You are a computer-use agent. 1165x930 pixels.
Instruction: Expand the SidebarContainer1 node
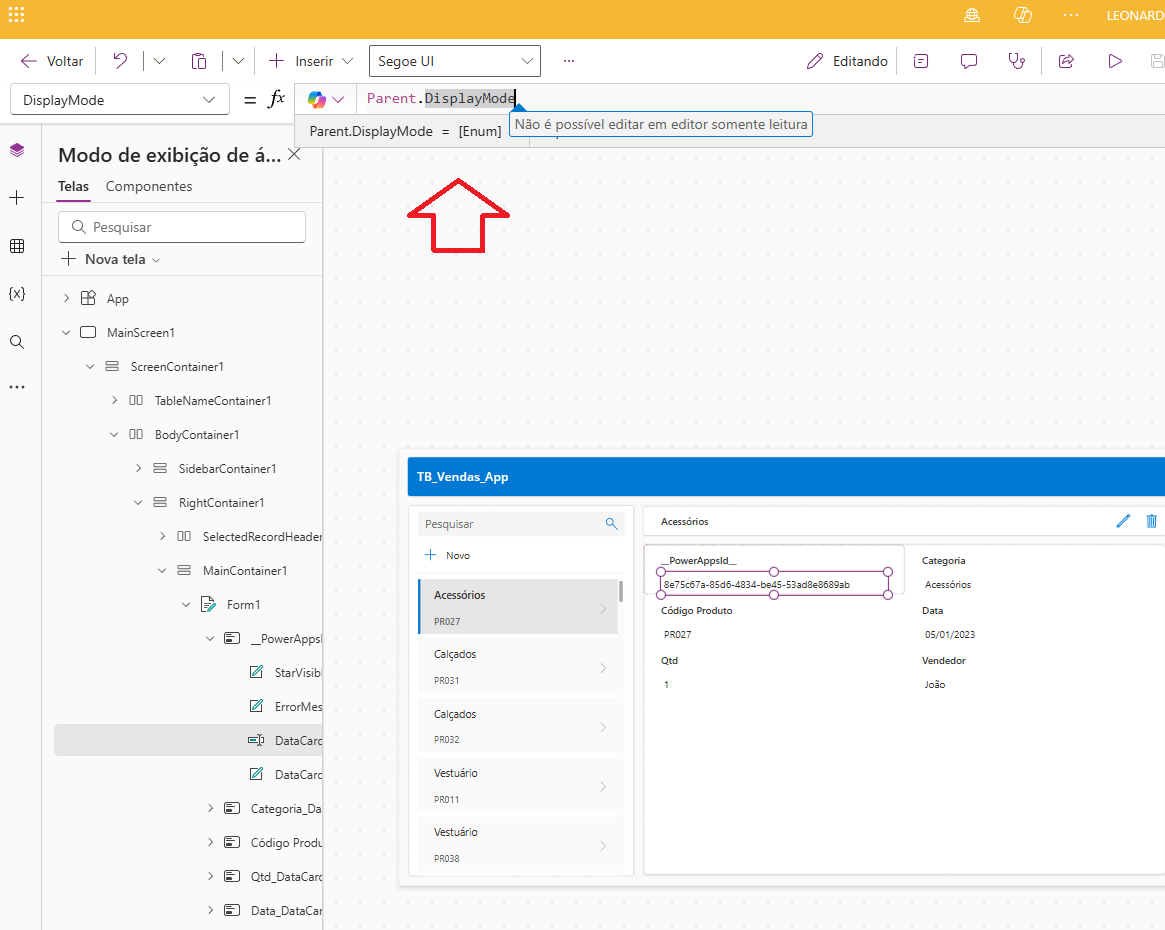pos(138,468)
